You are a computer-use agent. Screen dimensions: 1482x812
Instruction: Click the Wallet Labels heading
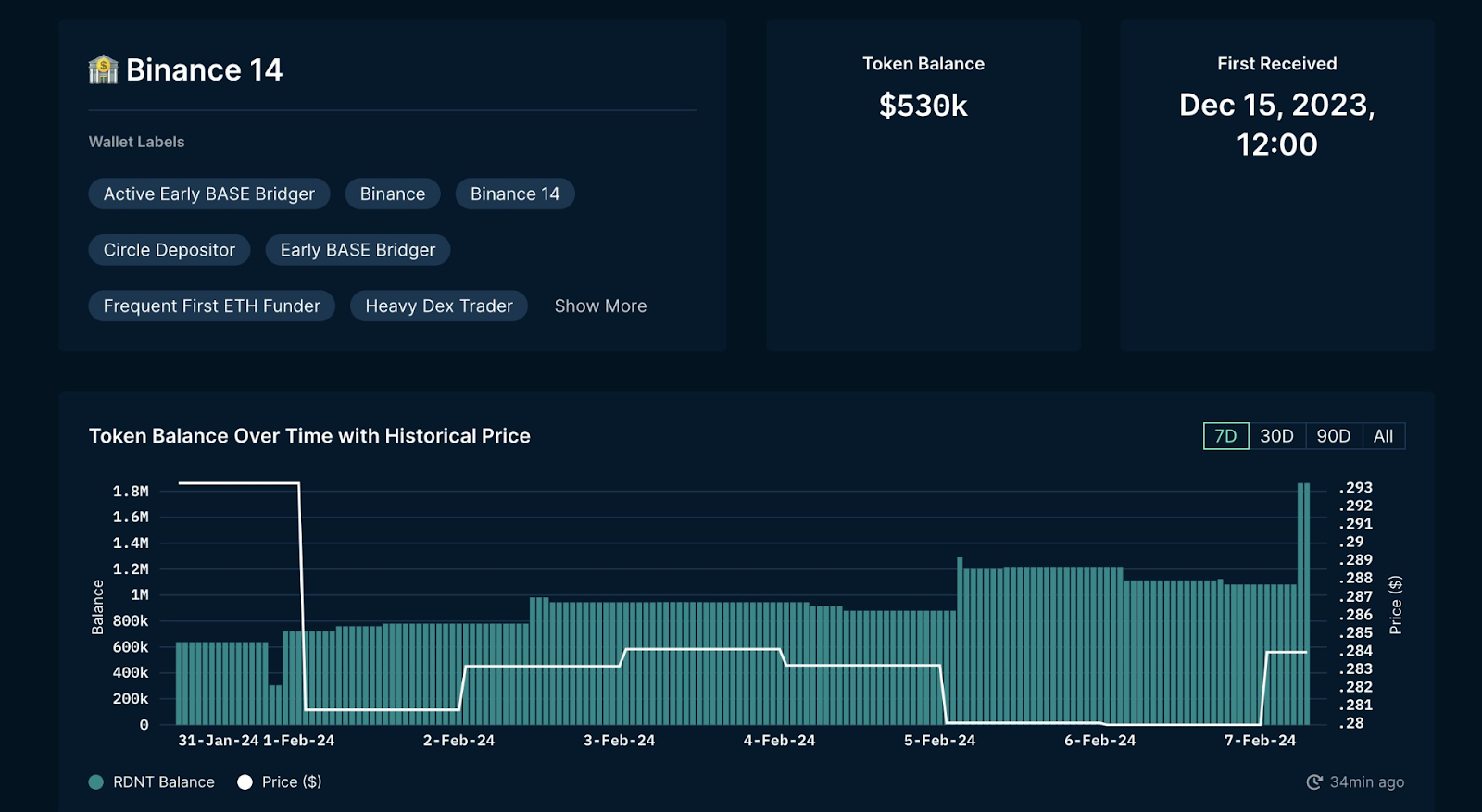pos(136,142)
